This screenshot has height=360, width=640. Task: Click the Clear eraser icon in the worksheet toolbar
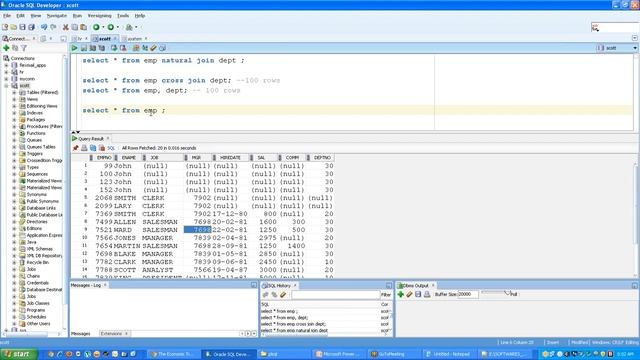tap(153, 48)
